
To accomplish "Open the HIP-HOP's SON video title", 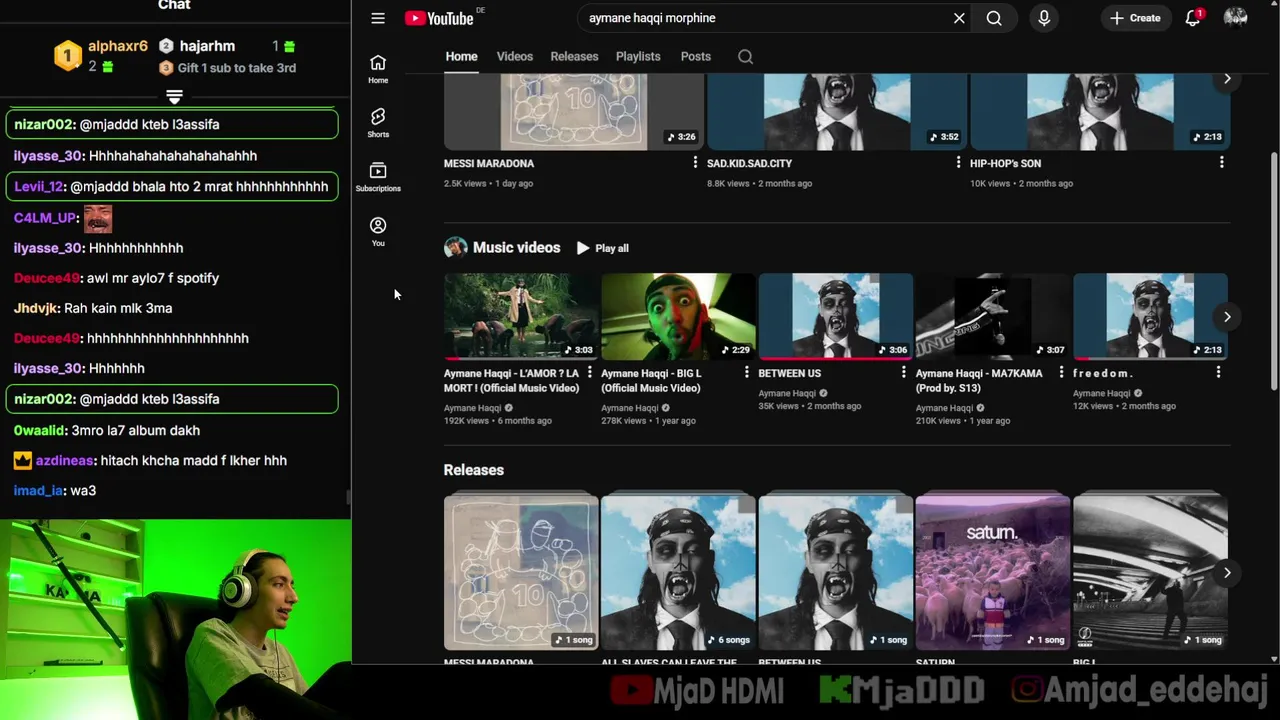I will [1005, 163].
